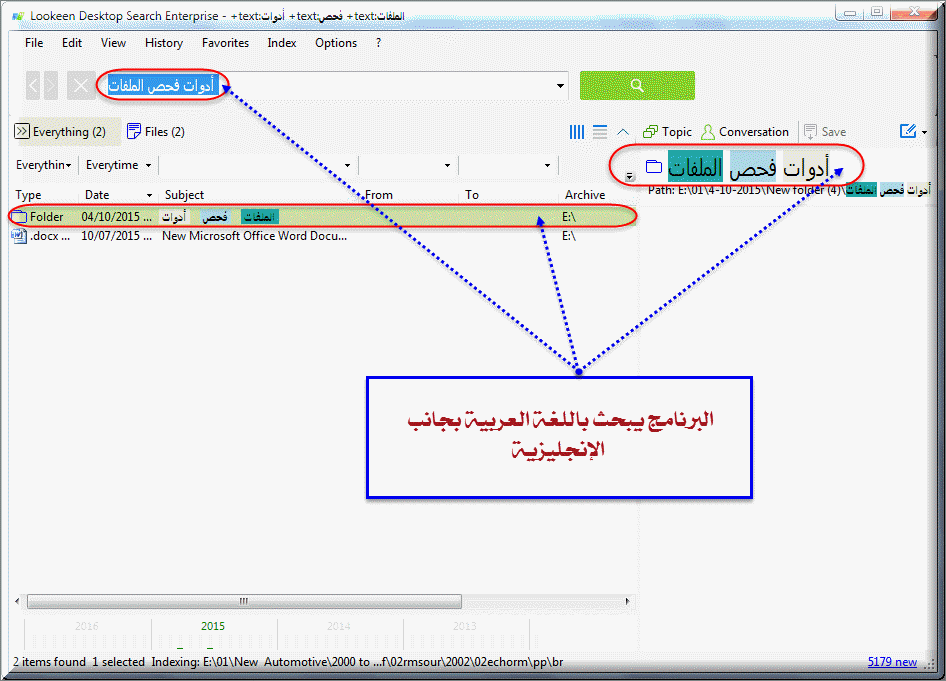Select the Folder result dated 04/10/2015
This screenshot has height=681, width=946.
point(323,217)
